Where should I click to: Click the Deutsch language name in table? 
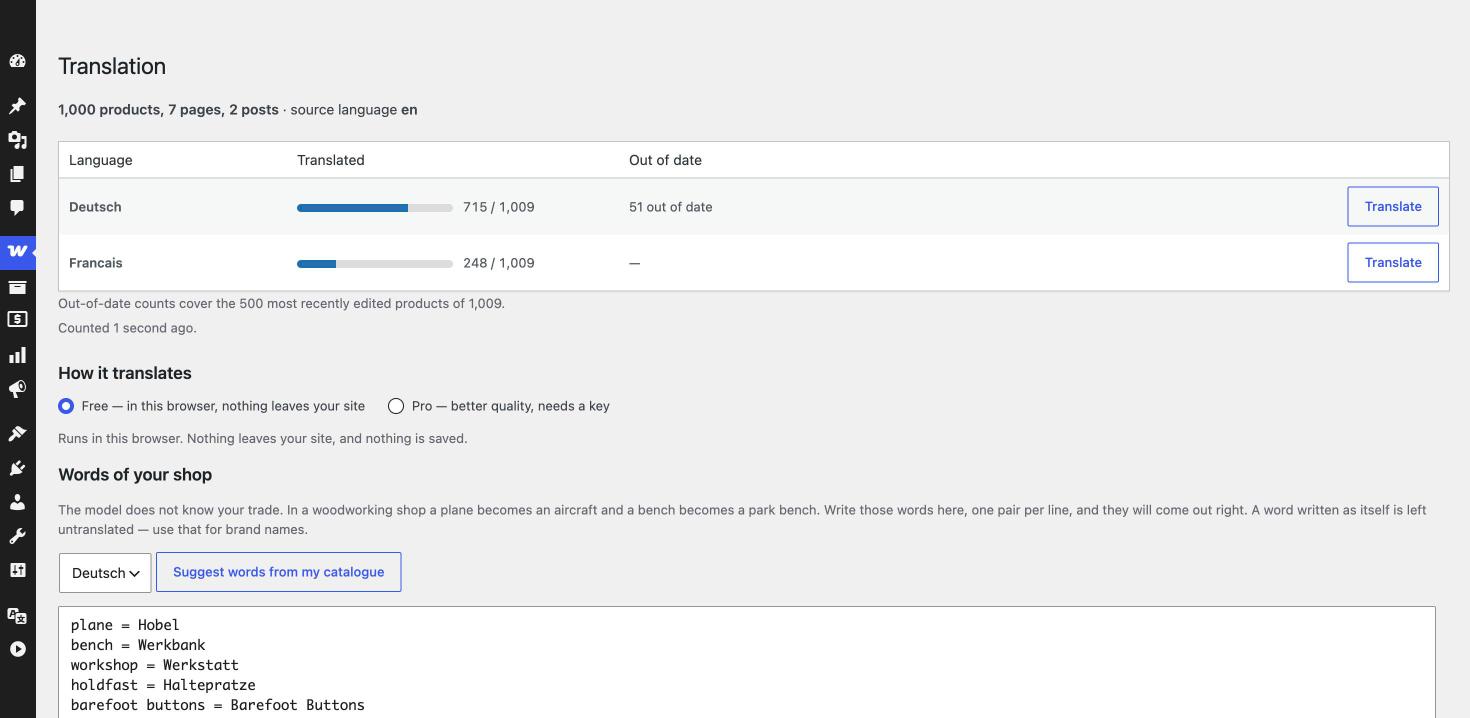pos(95,207)
